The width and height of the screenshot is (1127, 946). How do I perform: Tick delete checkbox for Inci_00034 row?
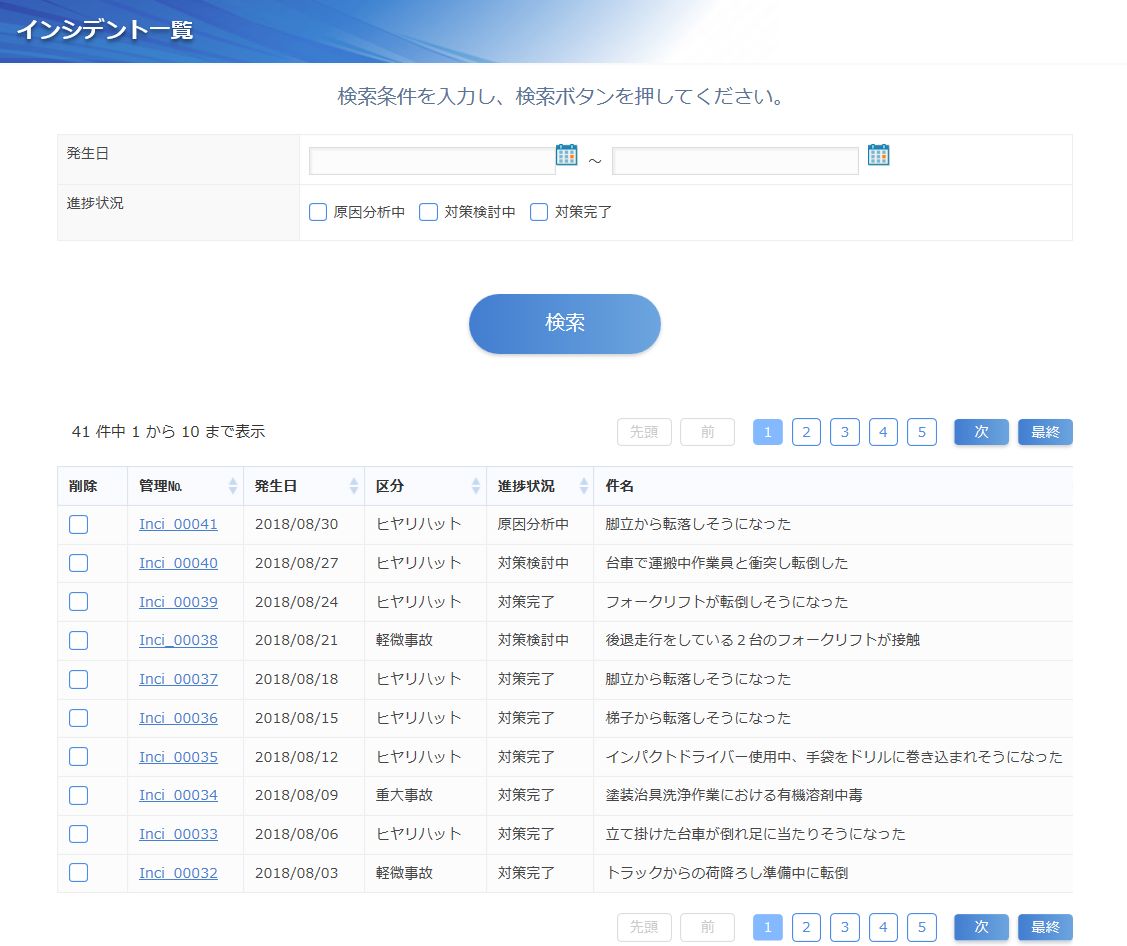[79, 795]
